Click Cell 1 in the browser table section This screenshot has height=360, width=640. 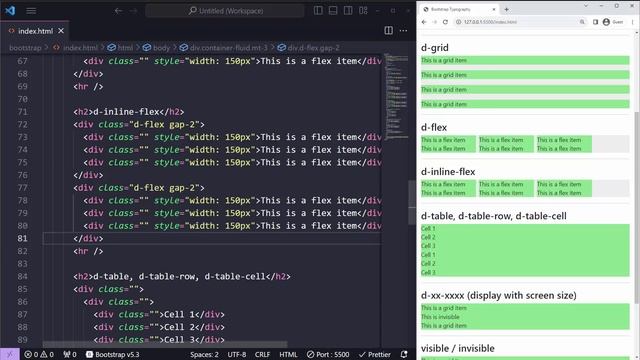428,229
